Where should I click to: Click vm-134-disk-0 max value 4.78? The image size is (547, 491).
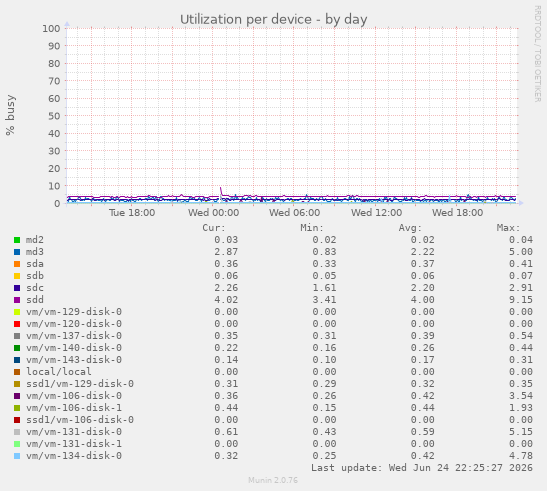[521, 456]
